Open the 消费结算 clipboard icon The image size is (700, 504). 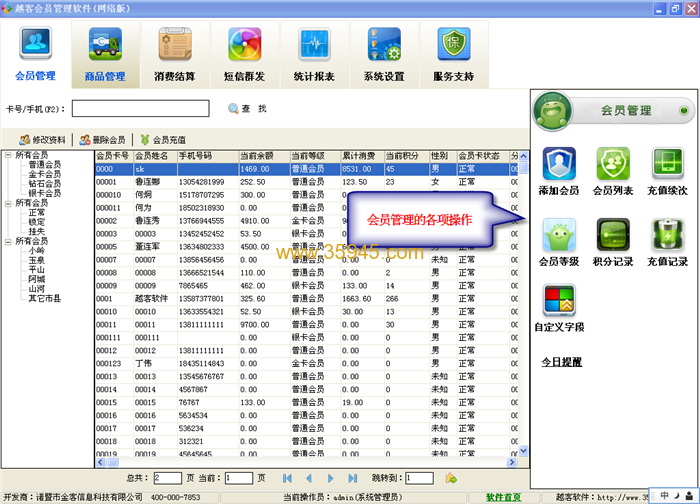[175, 44]
